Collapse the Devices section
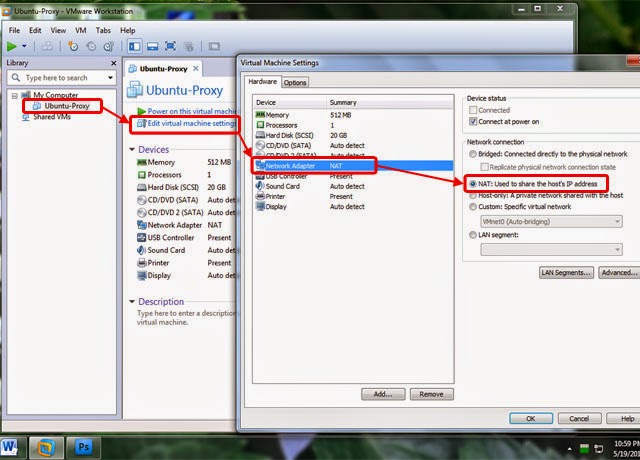The width and height of the screenshot is (640, 460). click(x=132, y=149)
